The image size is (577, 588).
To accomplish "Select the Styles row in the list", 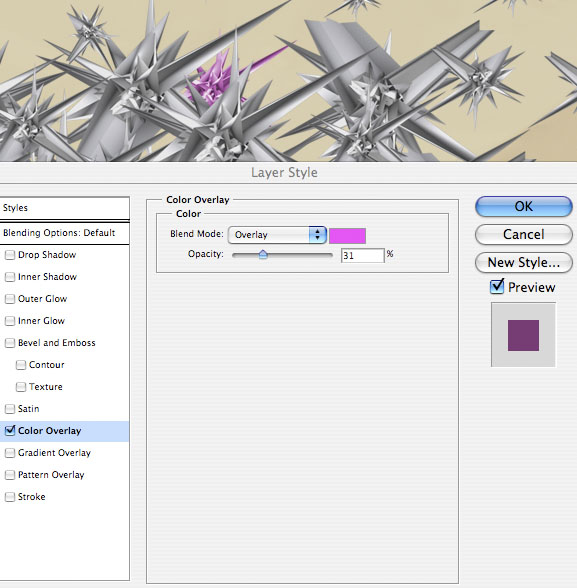I will pyautogui.click(x=64, y=208).
